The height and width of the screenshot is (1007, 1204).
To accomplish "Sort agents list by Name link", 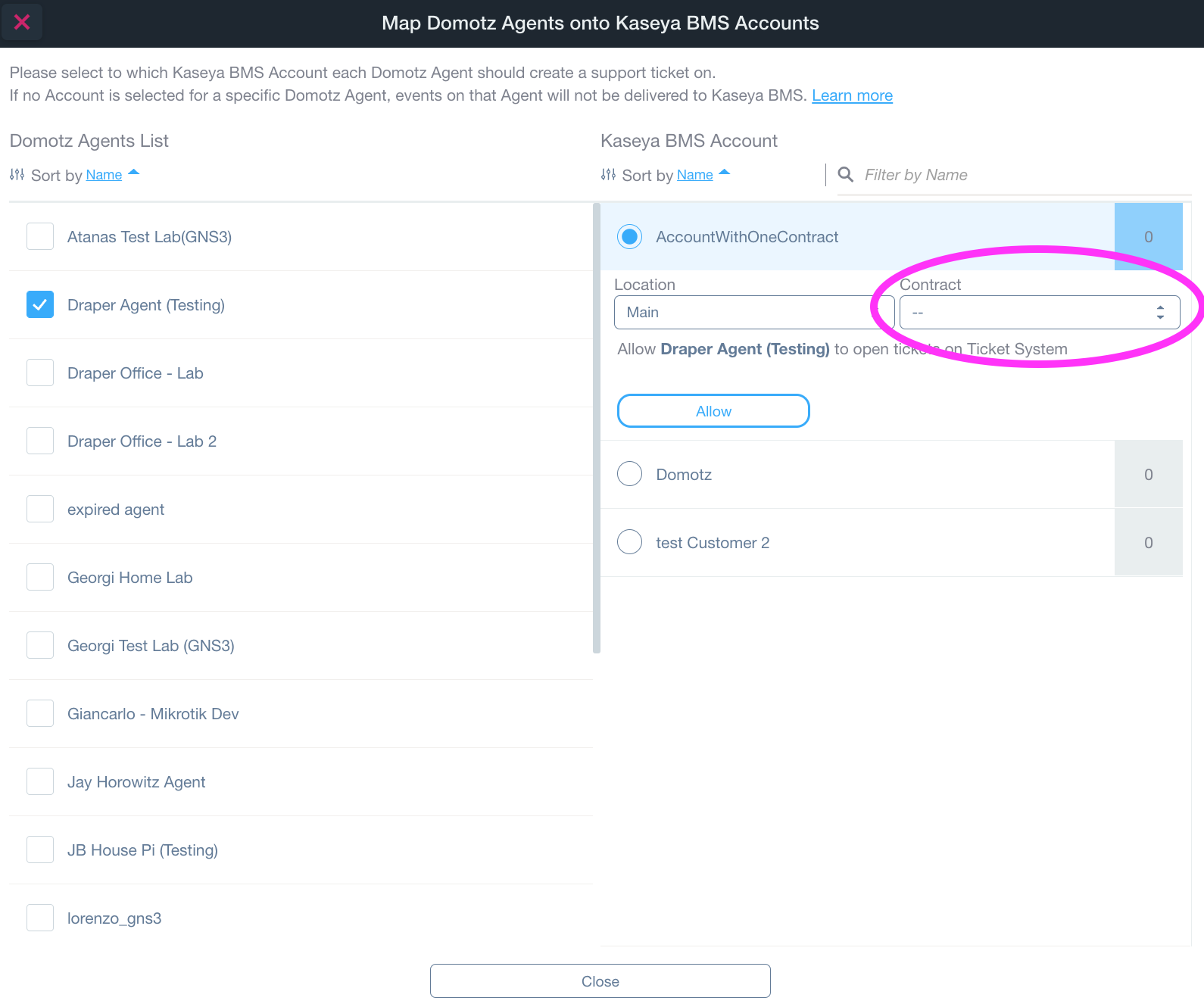I will tap(104, 175).
